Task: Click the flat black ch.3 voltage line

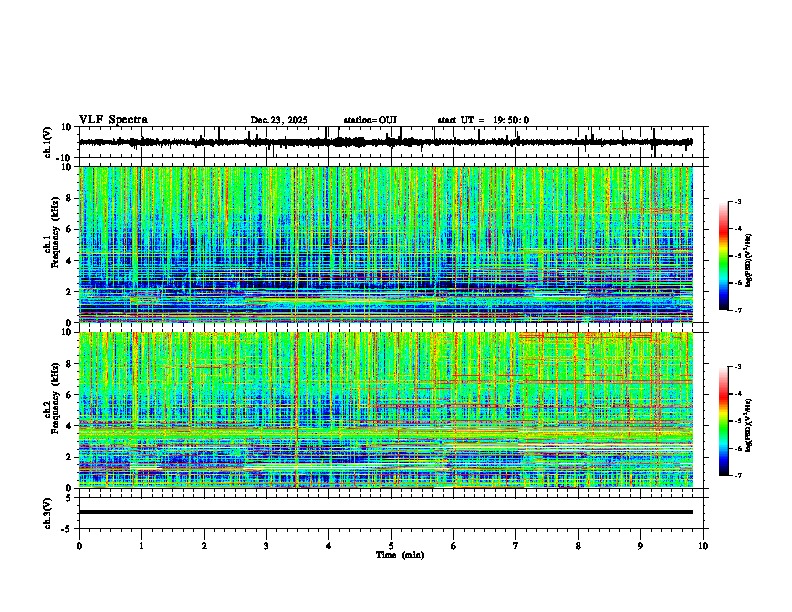Action: pos(386,512)
